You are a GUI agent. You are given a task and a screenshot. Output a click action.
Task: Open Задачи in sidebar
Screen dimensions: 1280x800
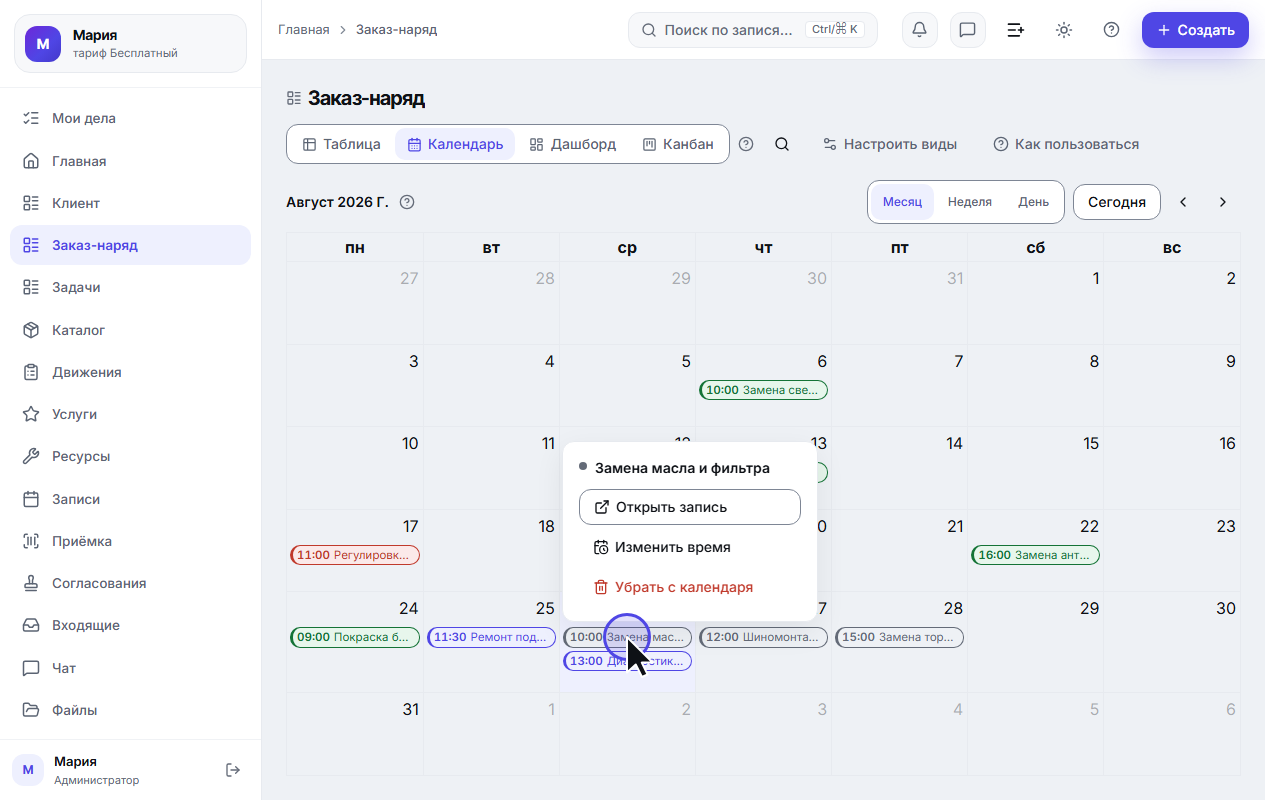130,287
